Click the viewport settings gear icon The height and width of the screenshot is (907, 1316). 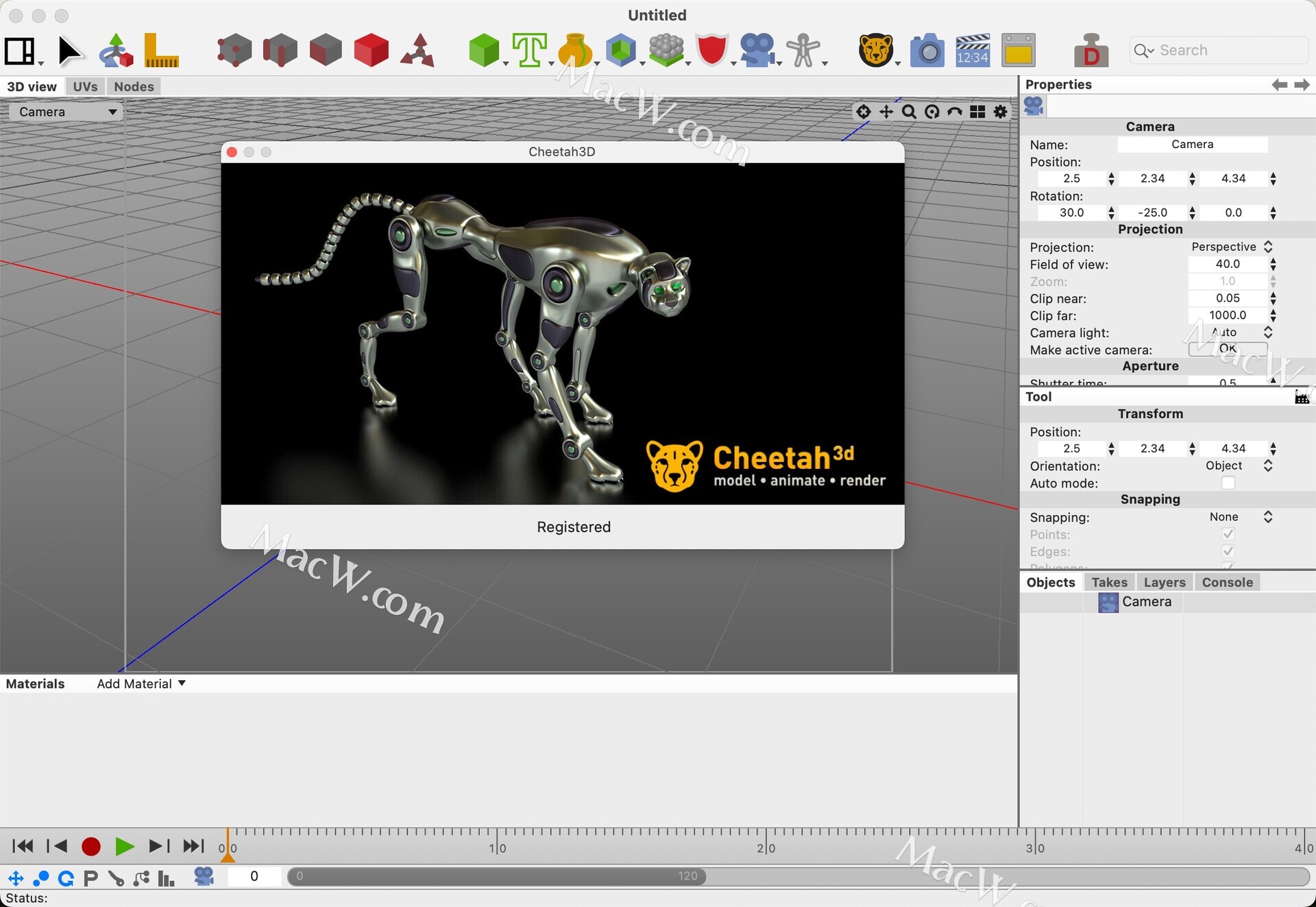click(1001, 112)
